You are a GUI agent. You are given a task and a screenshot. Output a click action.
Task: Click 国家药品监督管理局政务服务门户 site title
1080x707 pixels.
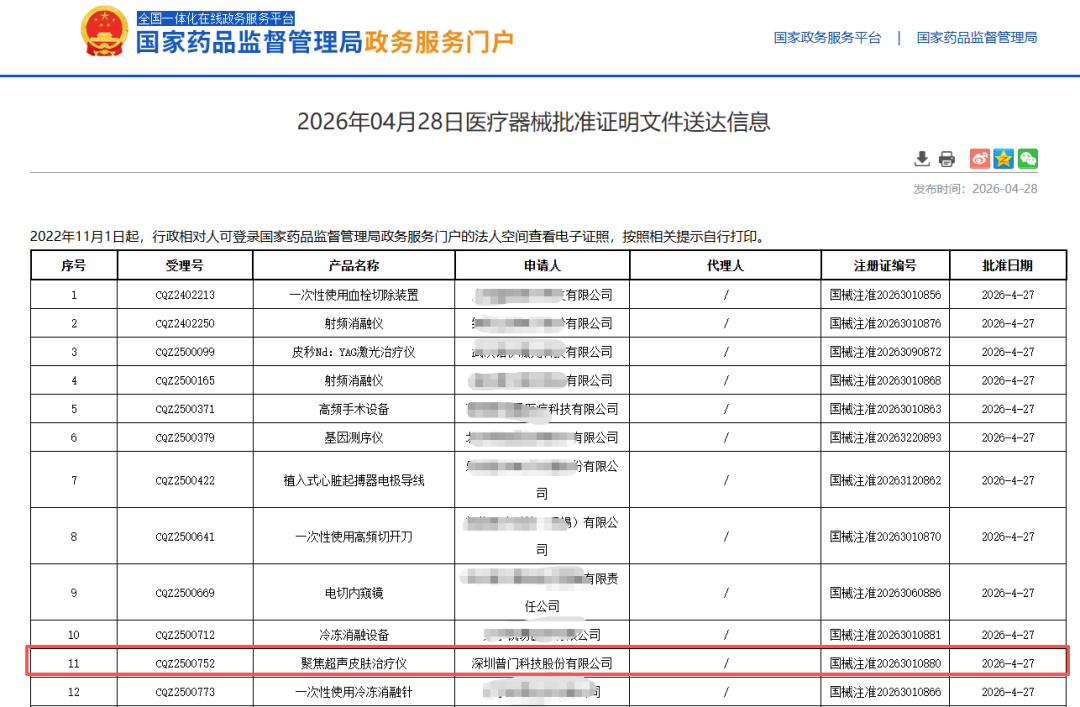pyautogui.click(x=325, y=42)
